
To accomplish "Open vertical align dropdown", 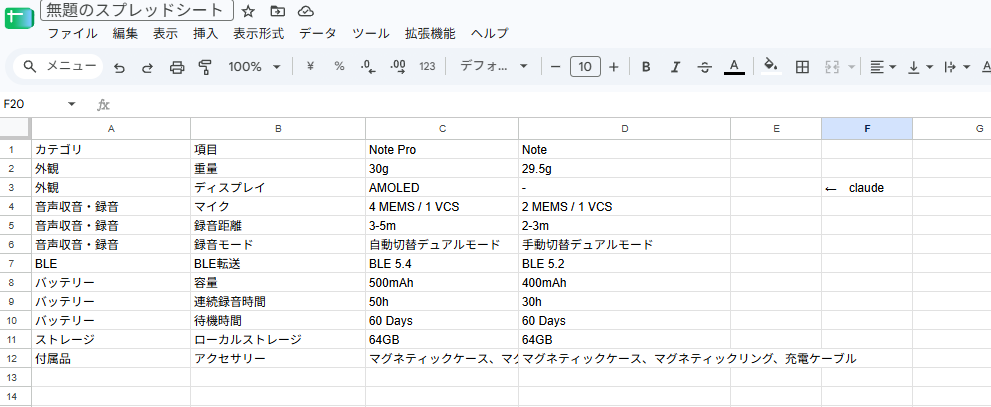I will [920, 67].
